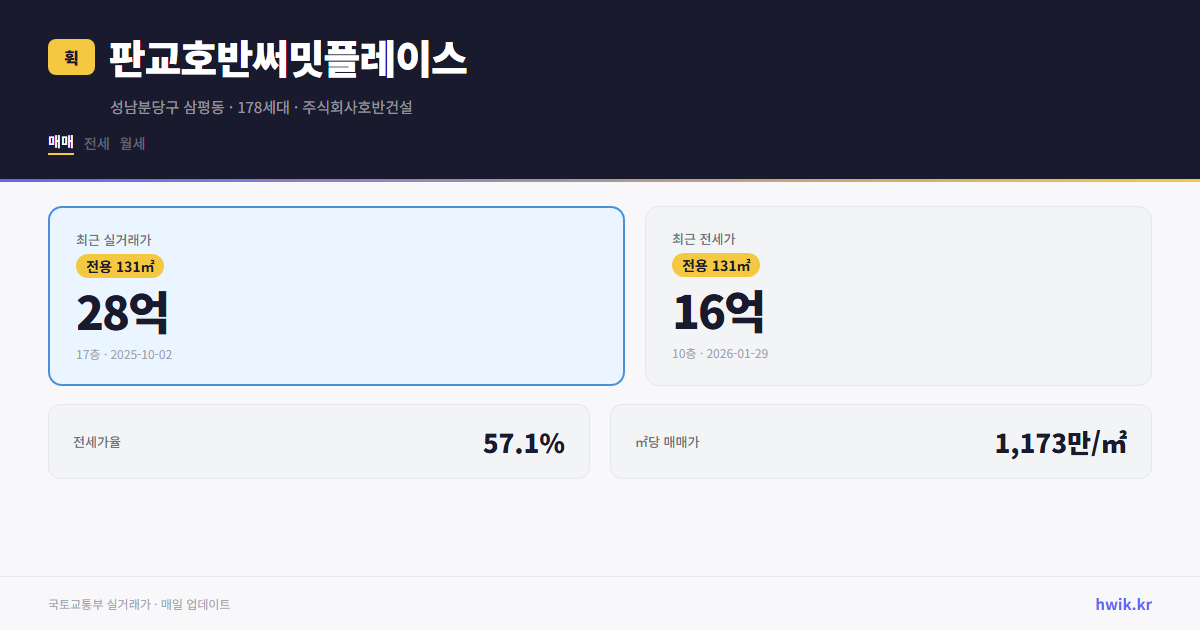
Task: Select the 전용 131㎡ badge on sale card
Action: click(x=121, y=266)
